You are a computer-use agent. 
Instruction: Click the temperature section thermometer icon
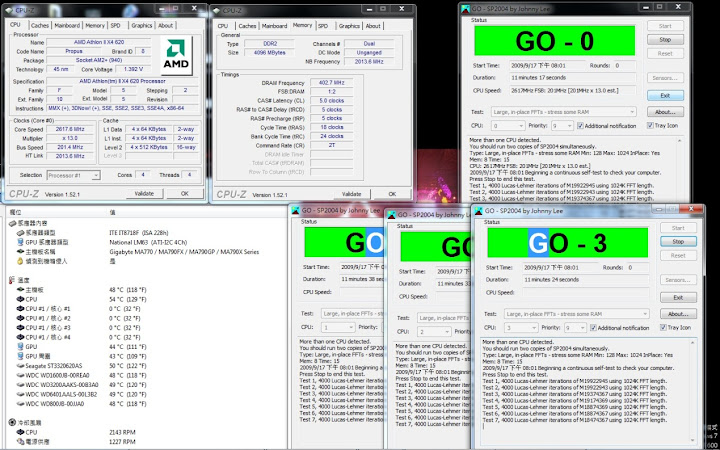[x=11, y=280]
